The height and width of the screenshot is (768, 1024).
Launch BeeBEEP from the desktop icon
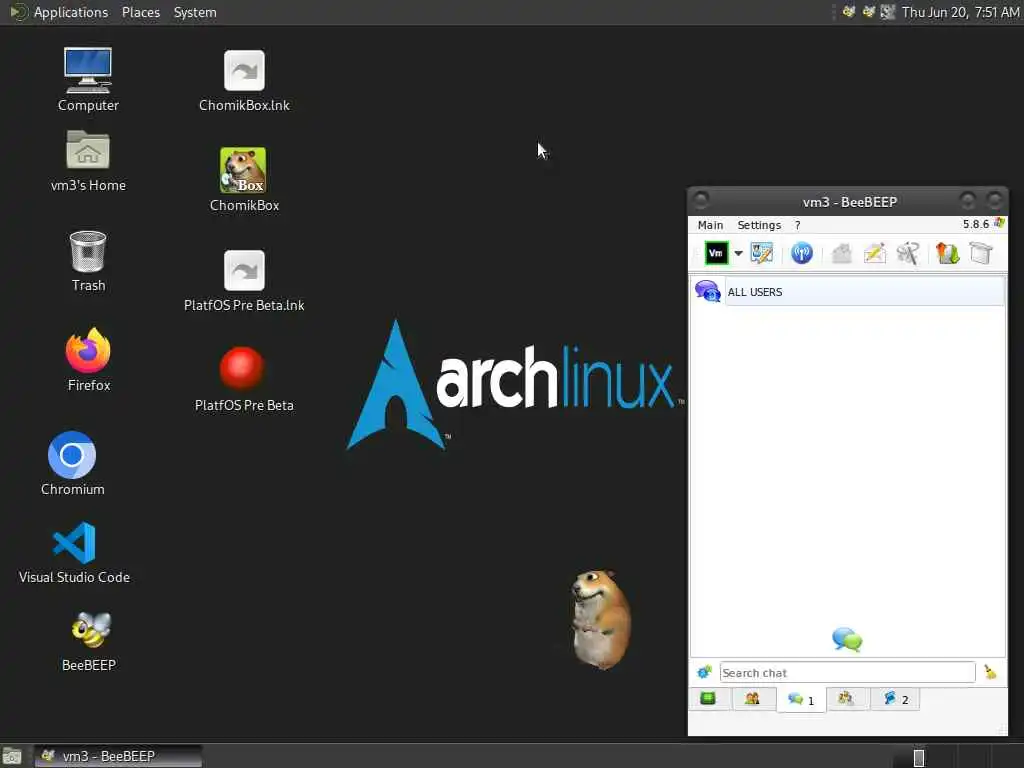click(x=89, y=641)
